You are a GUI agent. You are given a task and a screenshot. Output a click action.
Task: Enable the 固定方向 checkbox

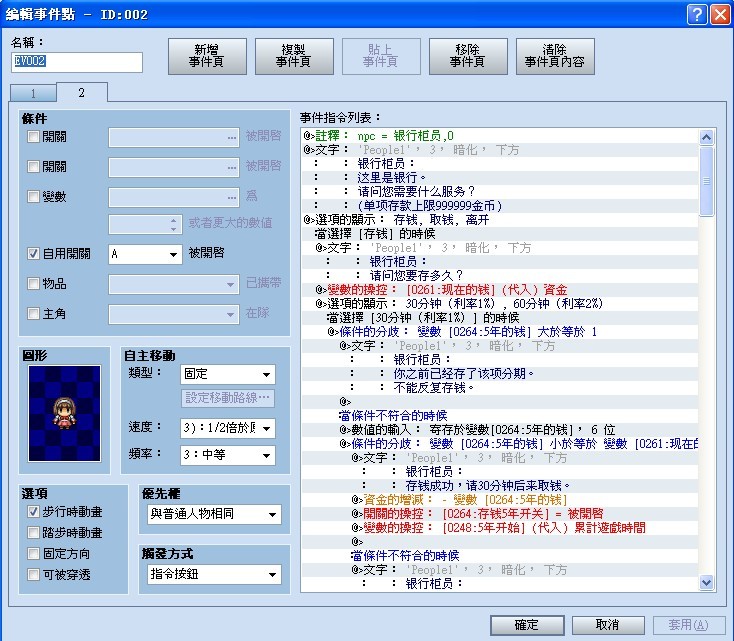click(x=33, y=553)
